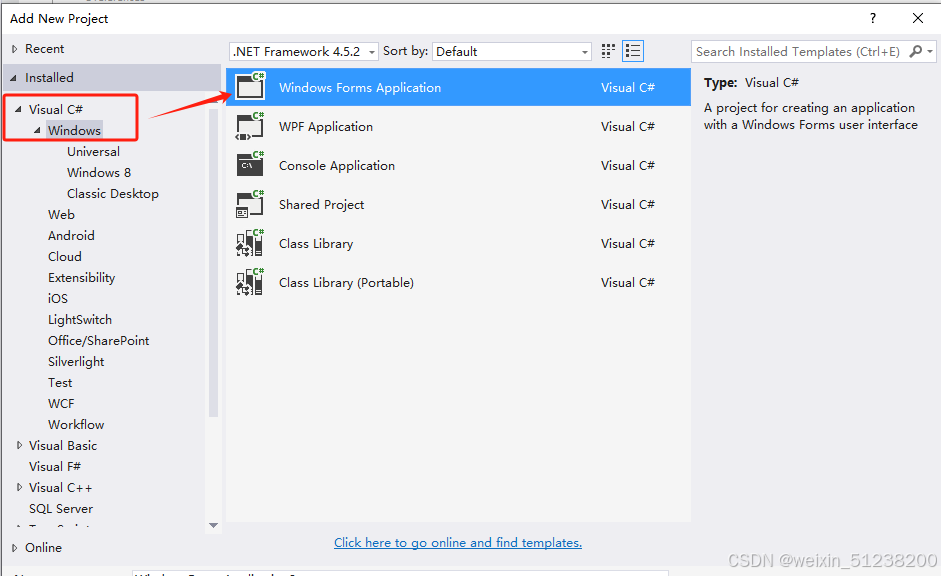The width and height of the screenshot is (941, 576).
Task: Switch to medium icons list view
Action: [633, 51]
